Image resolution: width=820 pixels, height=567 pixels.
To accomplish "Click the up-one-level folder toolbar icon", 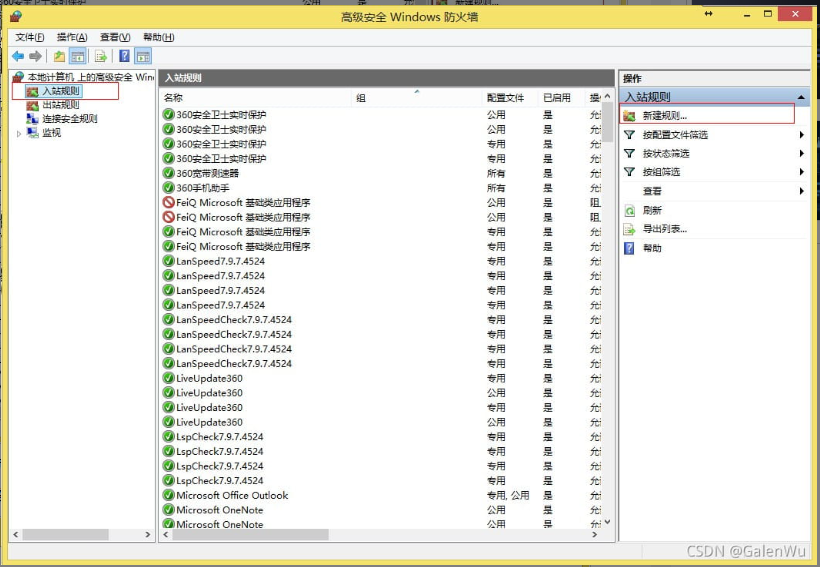I will click(x=60, y=56).
